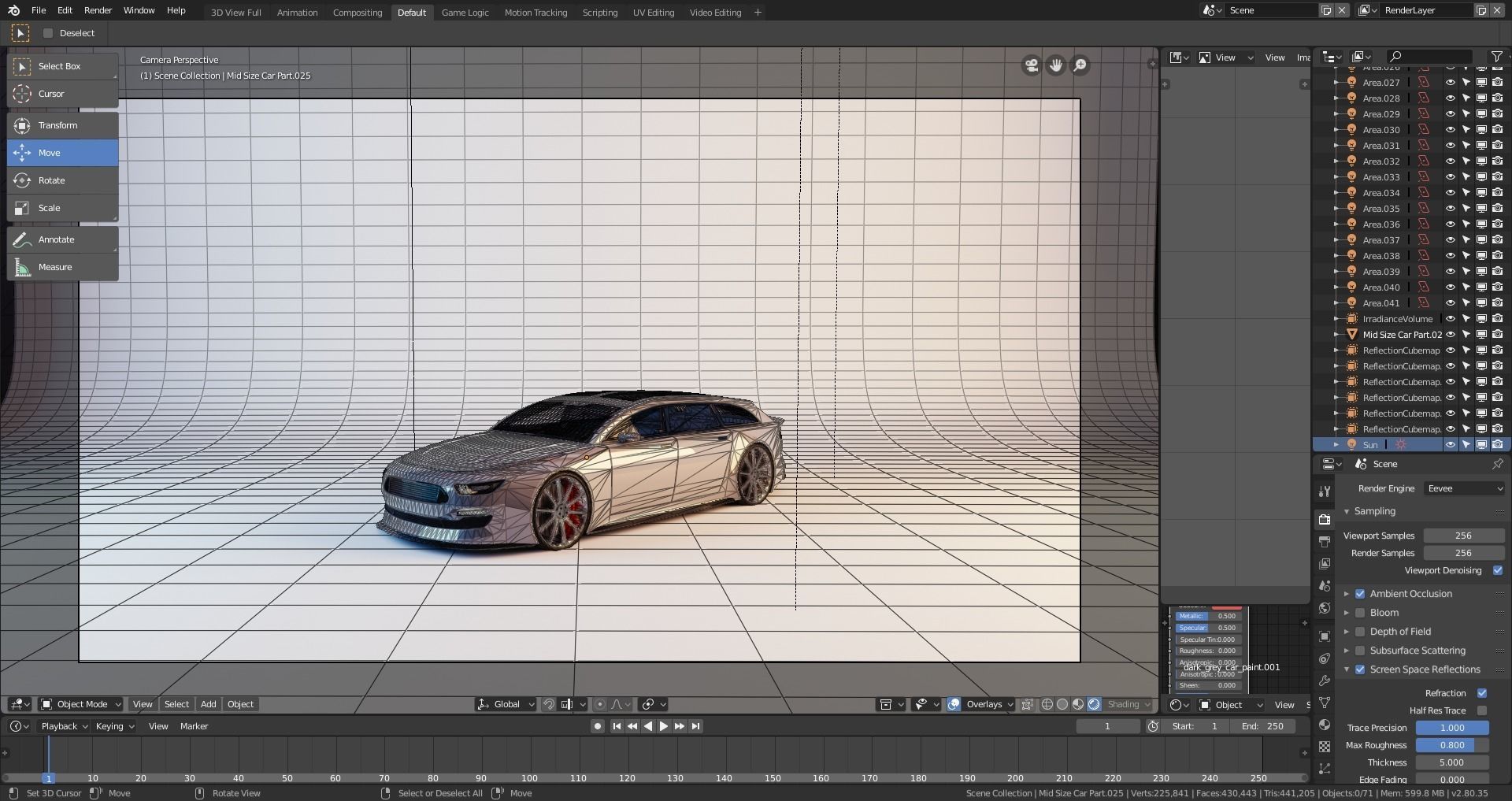Open the Modifiers wrench properties tab
Screen dimensions: 1512x801
tap(1325, 680)
